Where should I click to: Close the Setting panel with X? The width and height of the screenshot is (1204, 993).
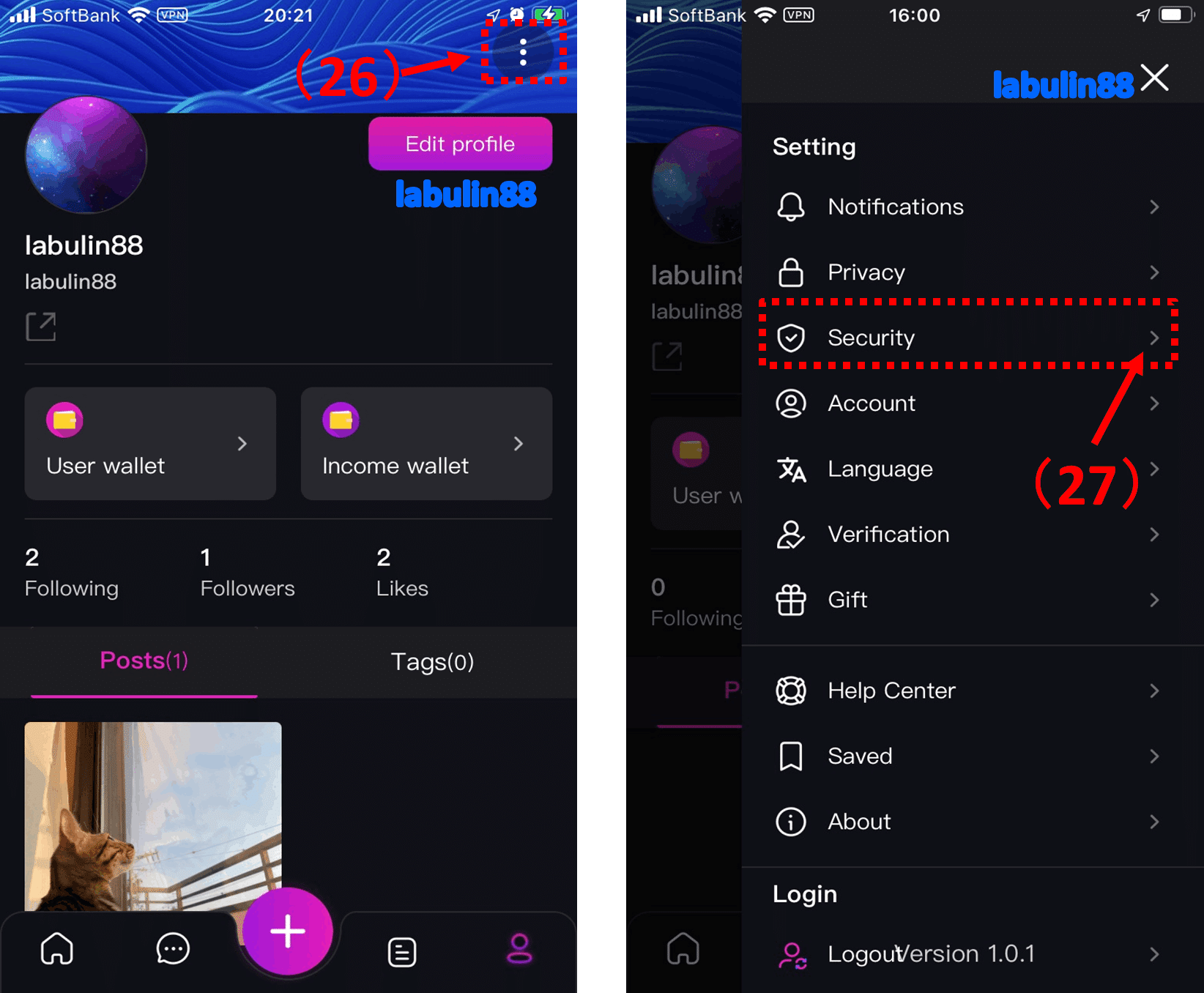(x=1155, y=77)
